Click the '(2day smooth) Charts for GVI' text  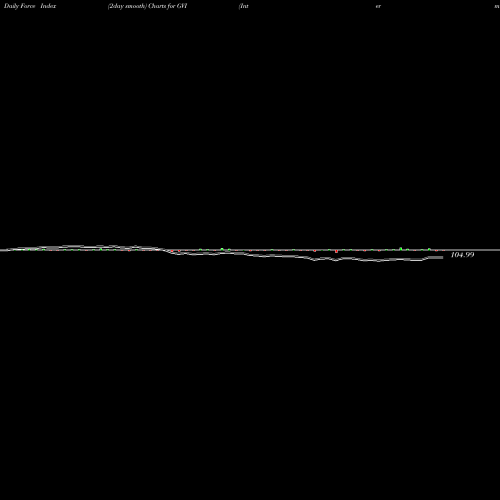[147, 6]
